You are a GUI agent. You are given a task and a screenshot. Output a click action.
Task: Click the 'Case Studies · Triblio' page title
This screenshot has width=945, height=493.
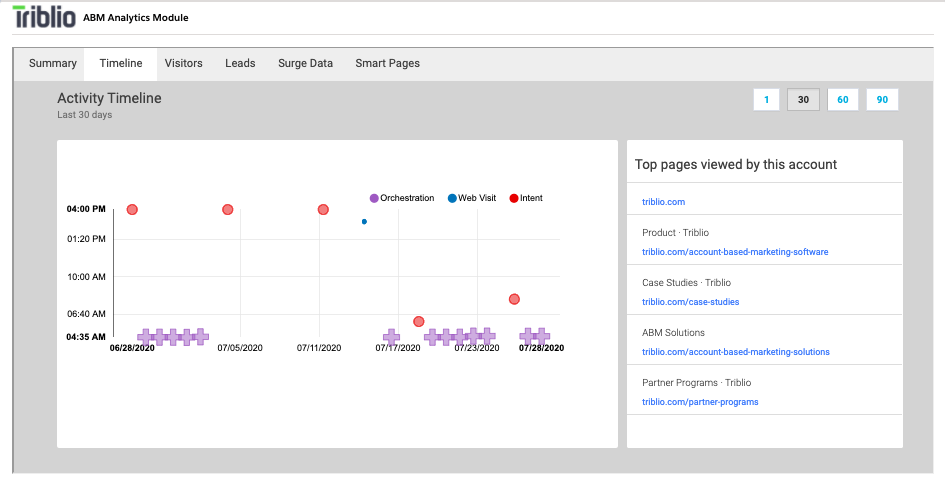pos(686,283)
